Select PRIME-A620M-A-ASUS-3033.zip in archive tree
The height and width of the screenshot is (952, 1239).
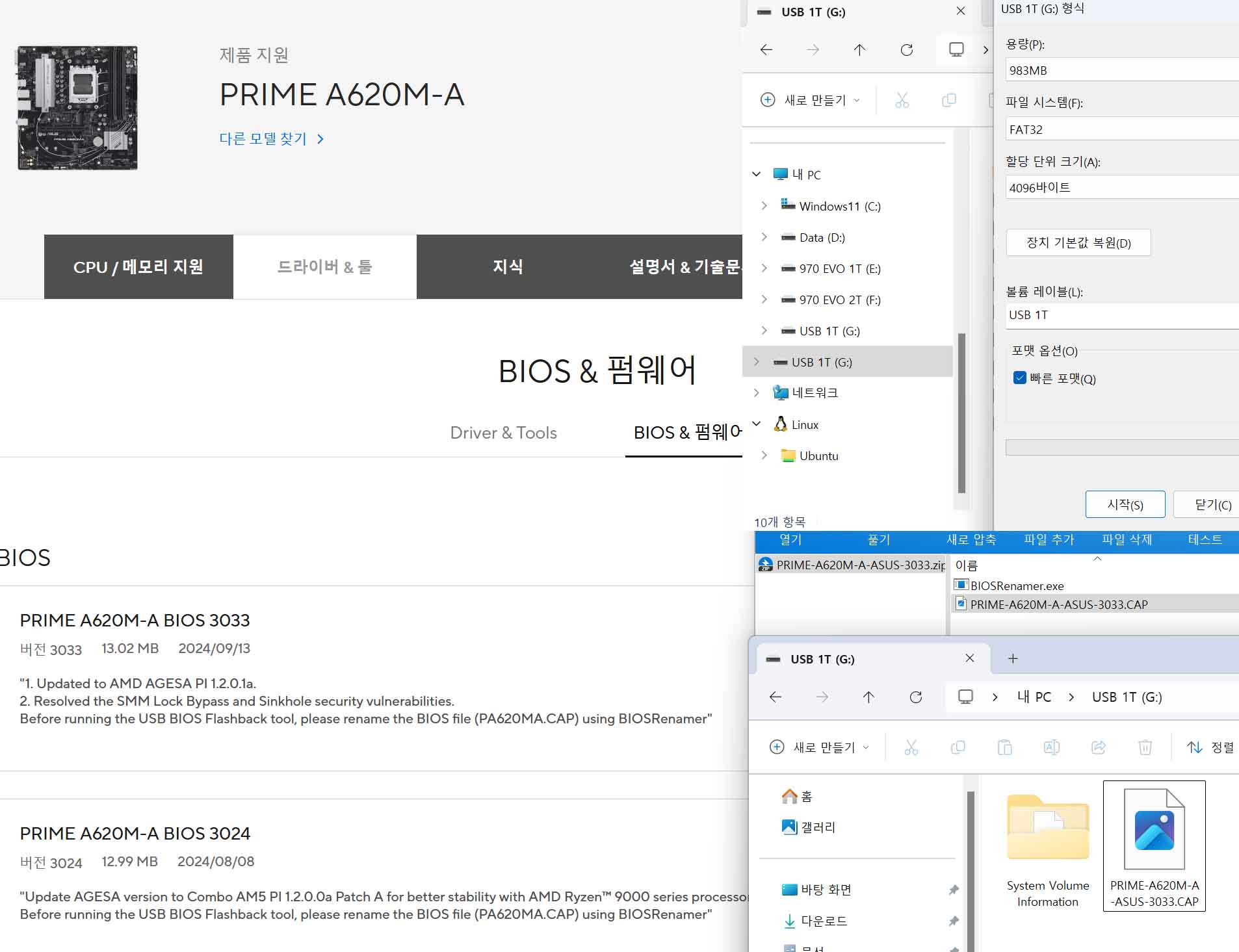pos(852,565)
